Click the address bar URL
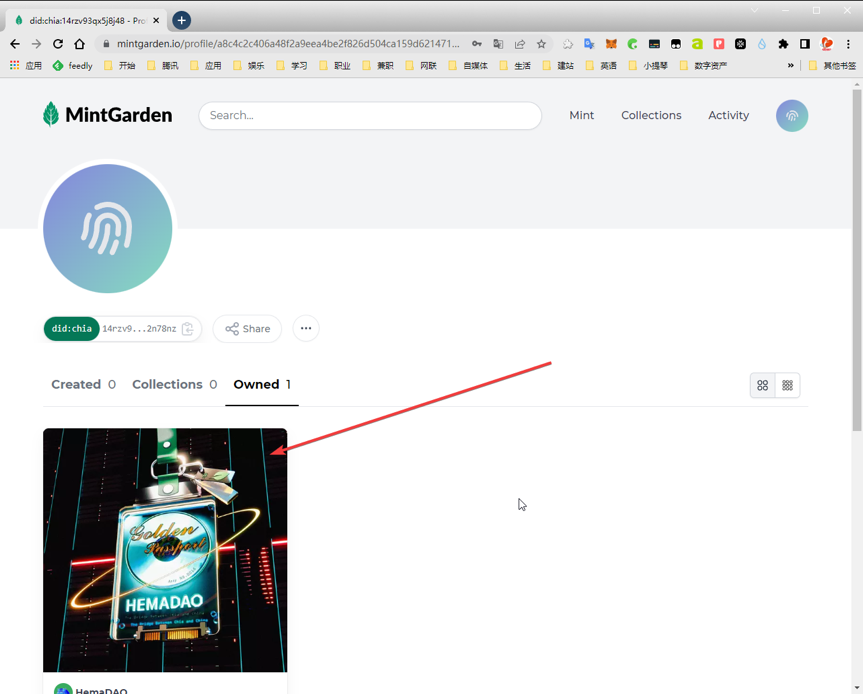This screenshot has width=863, height=694. [x=288, y=44]
